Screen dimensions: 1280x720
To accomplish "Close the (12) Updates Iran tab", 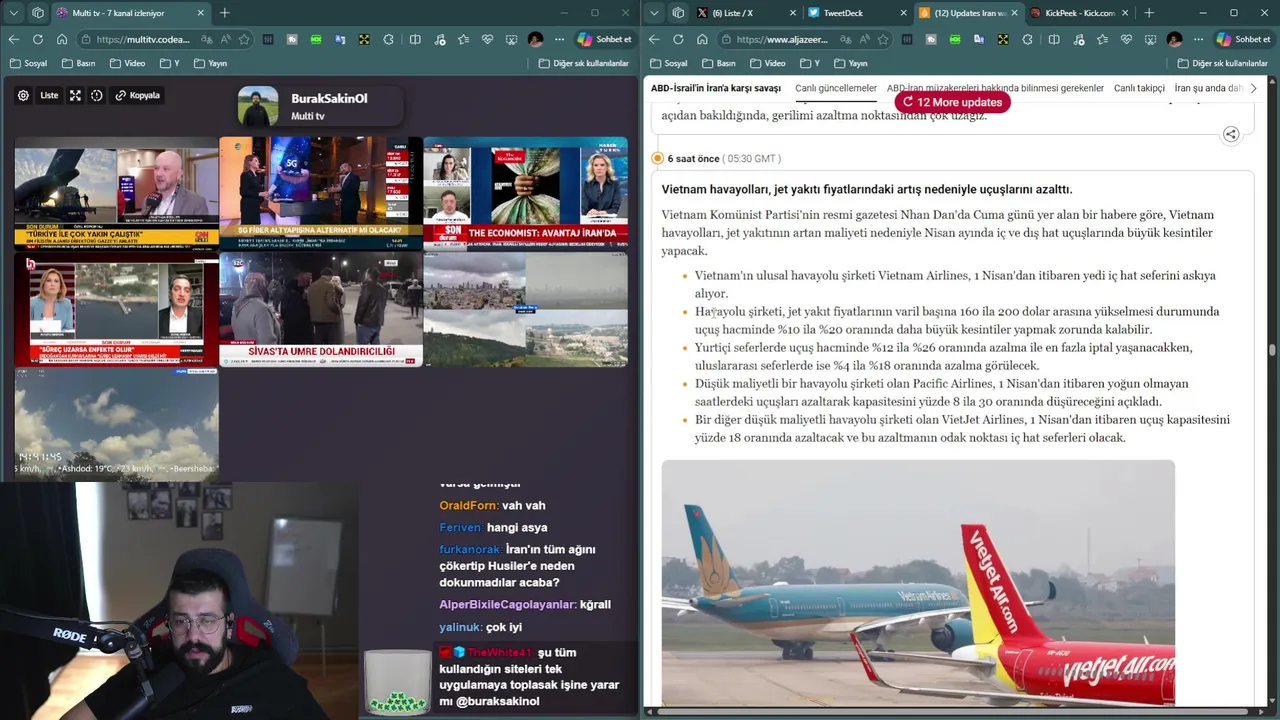I will pos(1014,13).
